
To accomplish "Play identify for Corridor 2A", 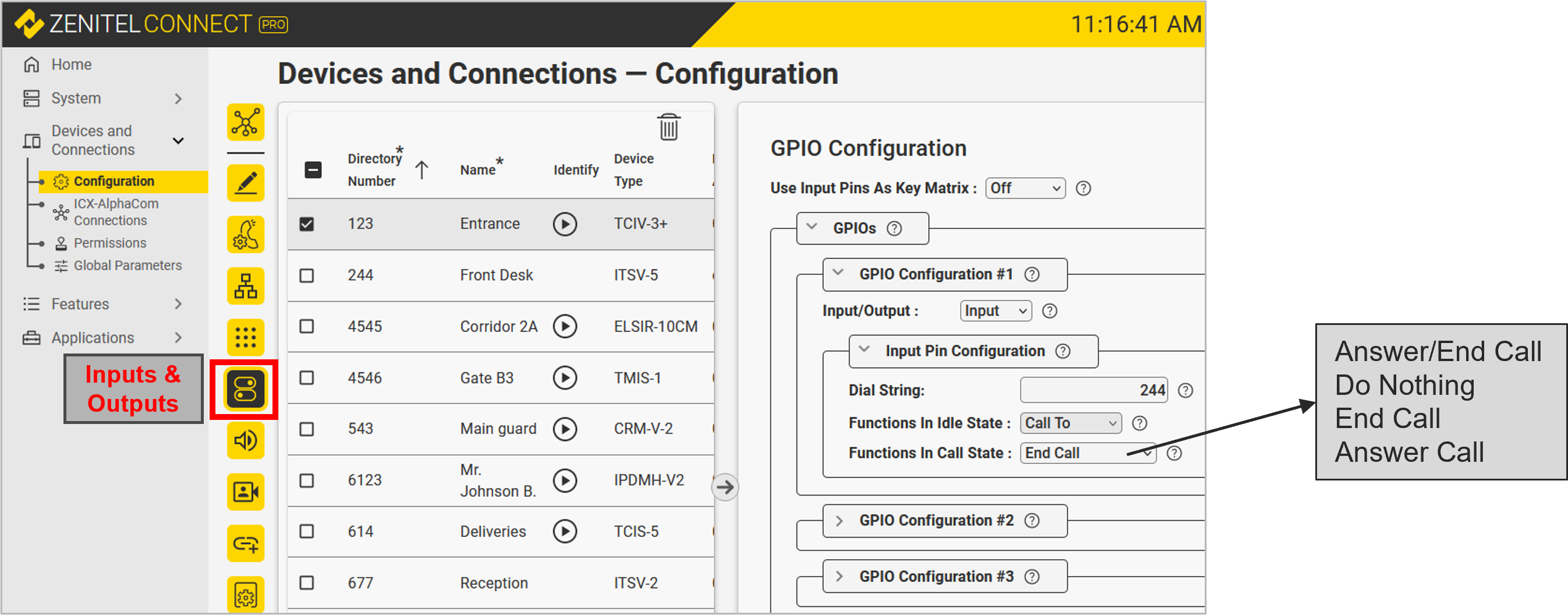I will tap(564, 326).
